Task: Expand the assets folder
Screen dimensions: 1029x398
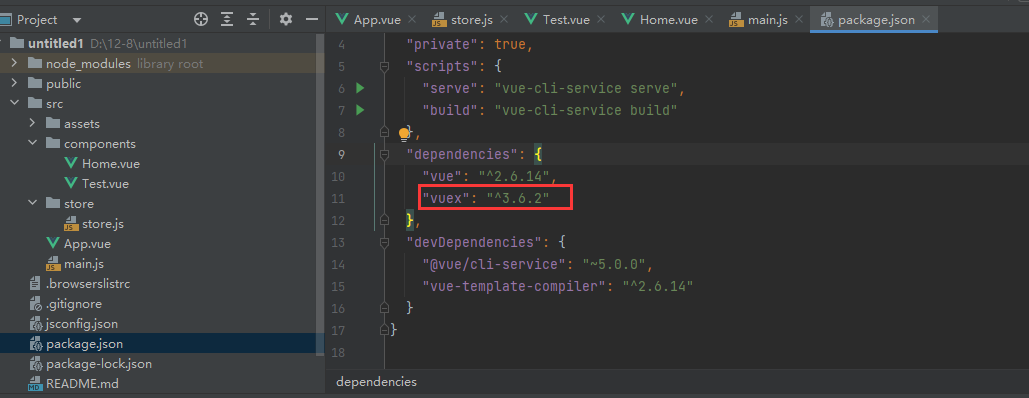Action: click(x=33, y=123)
